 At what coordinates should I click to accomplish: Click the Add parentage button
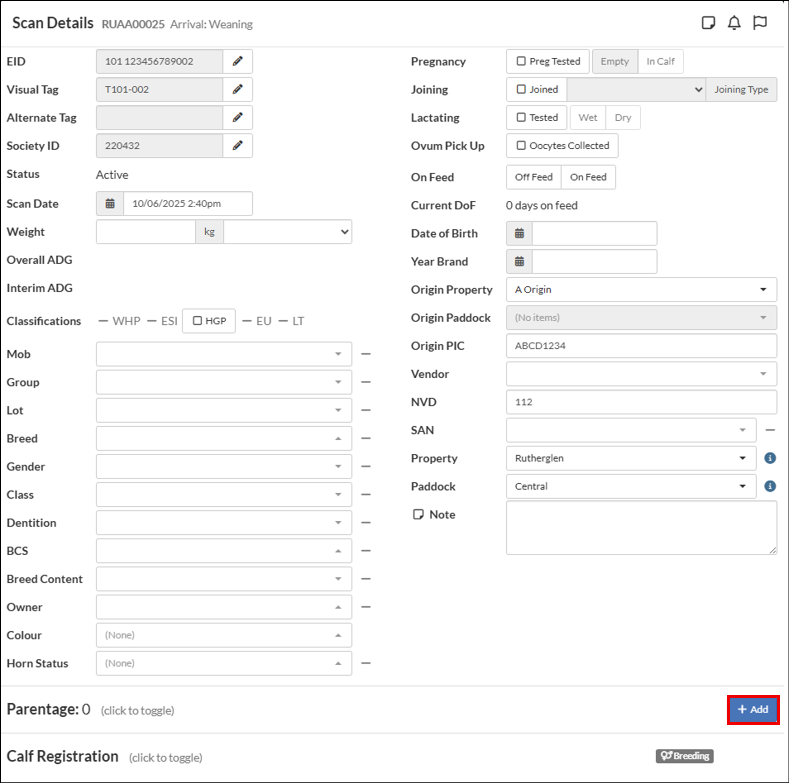pos(753,709)
